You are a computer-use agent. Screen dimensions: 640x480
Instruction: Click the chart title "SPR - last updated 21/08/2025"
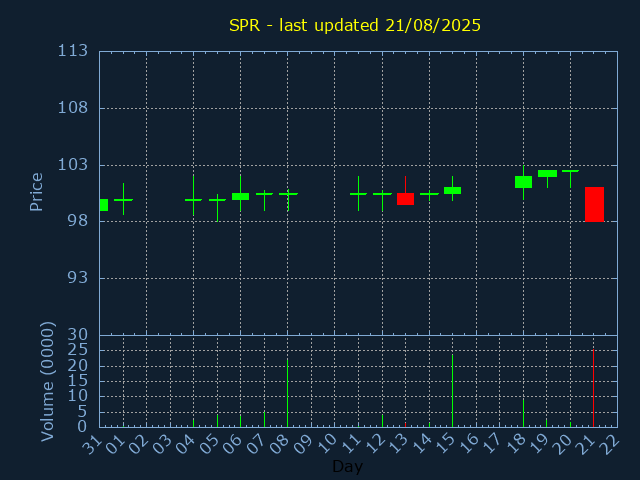click(x=355, y=25)
